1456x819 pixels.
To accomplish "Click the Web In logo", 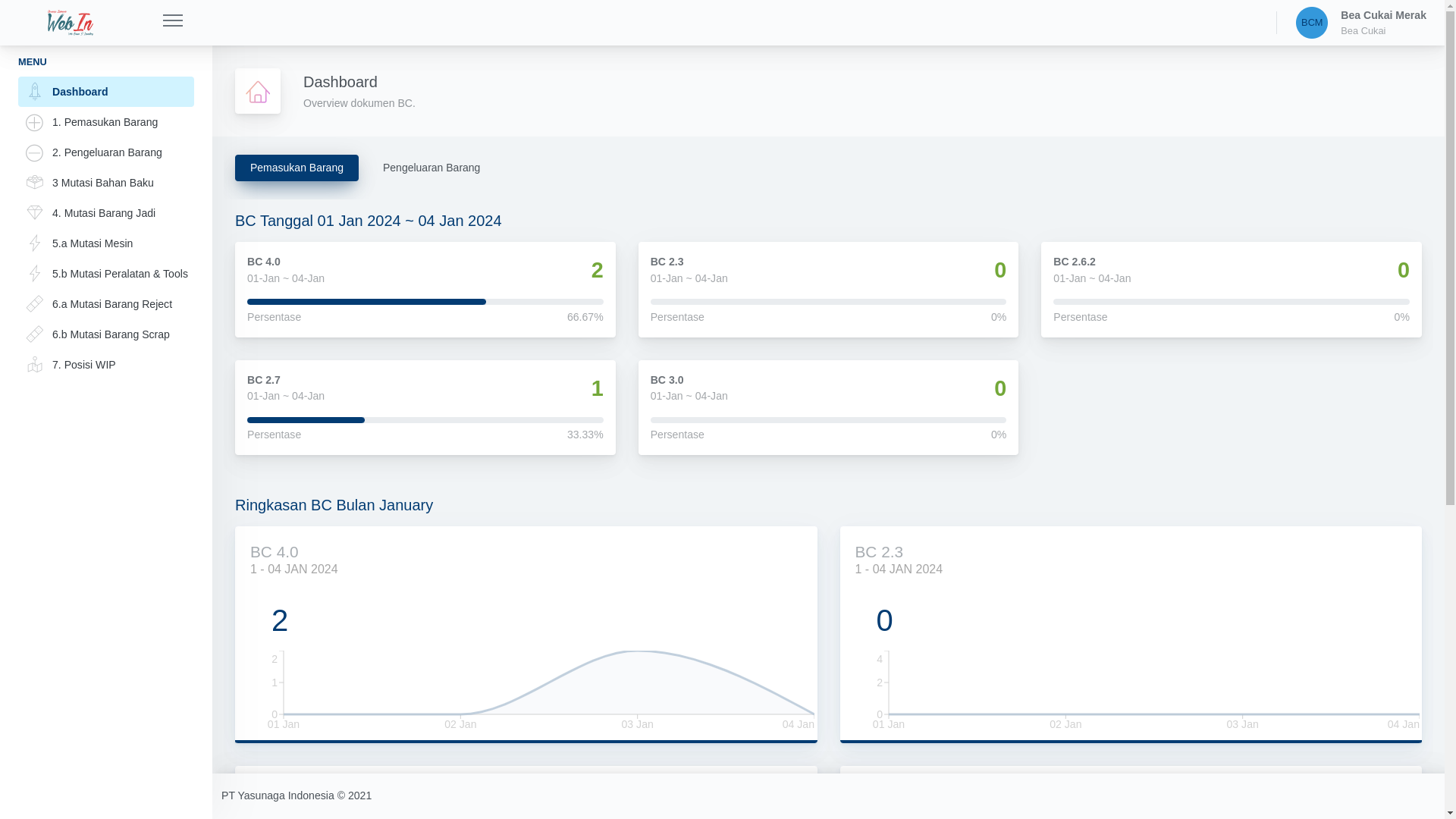I will 70,23.
